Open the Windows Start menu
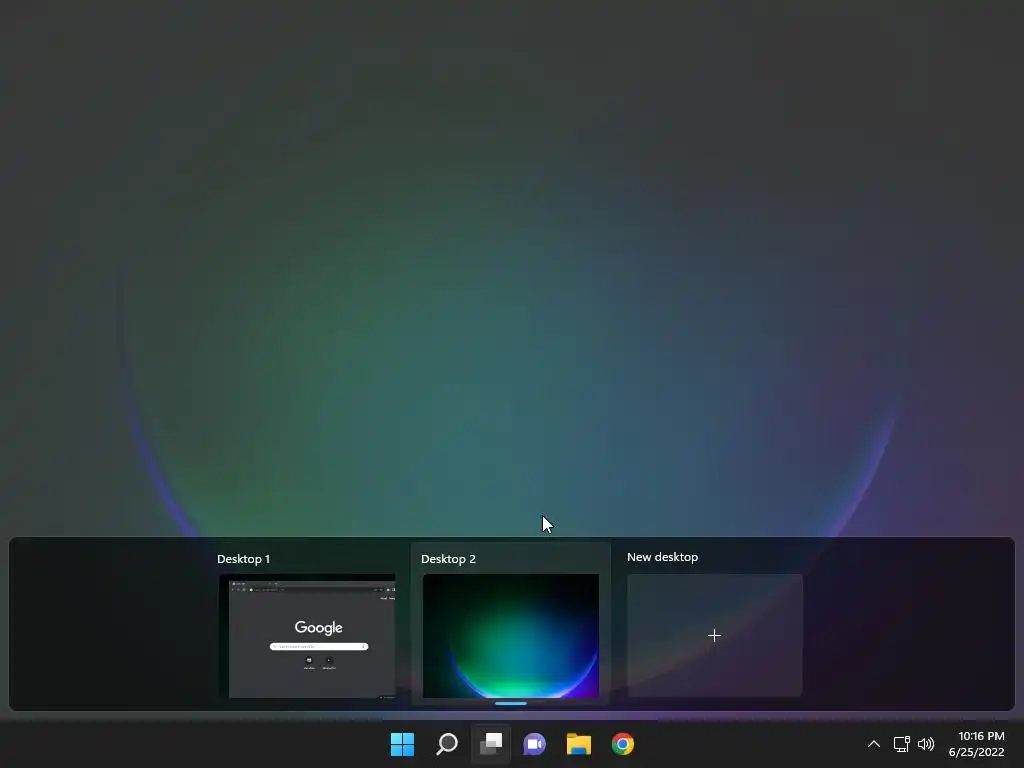Screen dimensions: 1024x768 [x=402, y=744]
